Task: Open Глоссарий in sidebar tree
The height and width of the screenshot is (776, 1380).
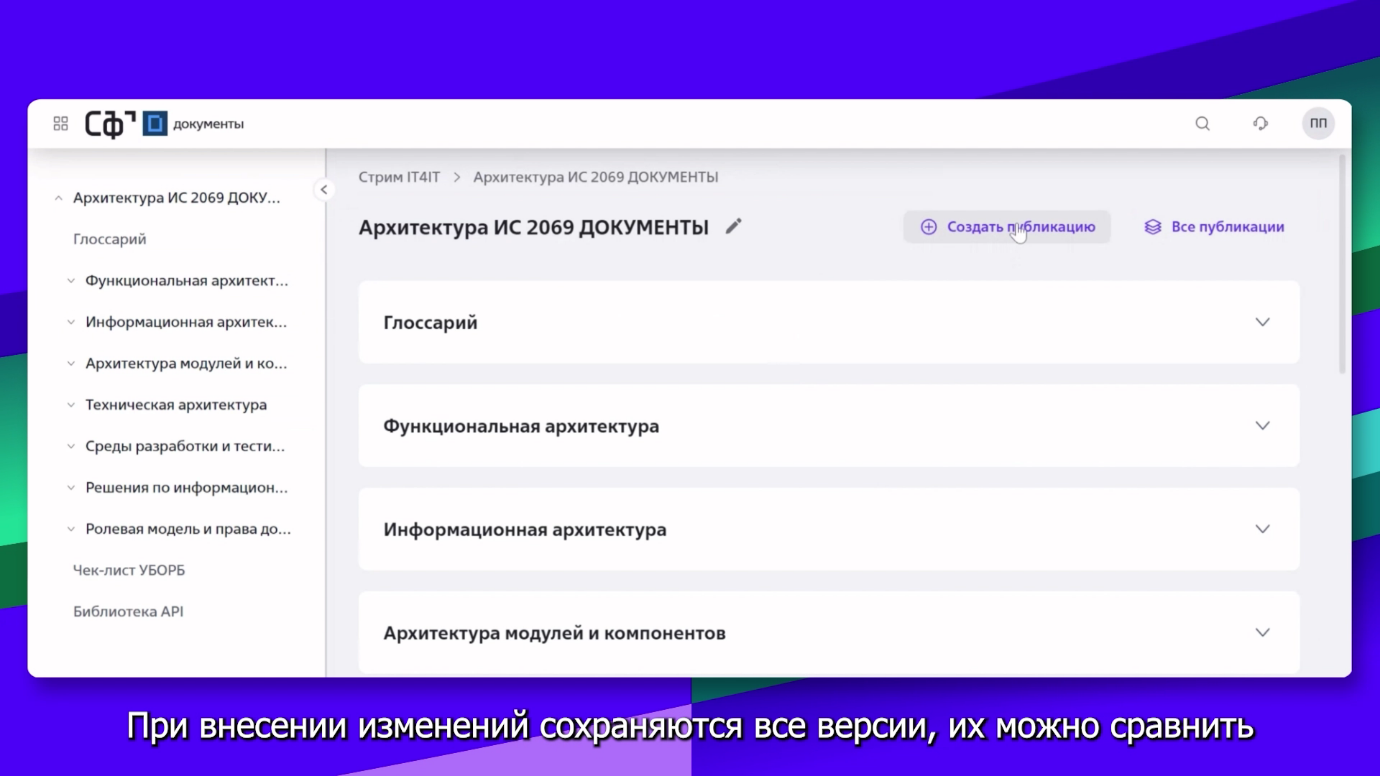Action: coord(110,239)
